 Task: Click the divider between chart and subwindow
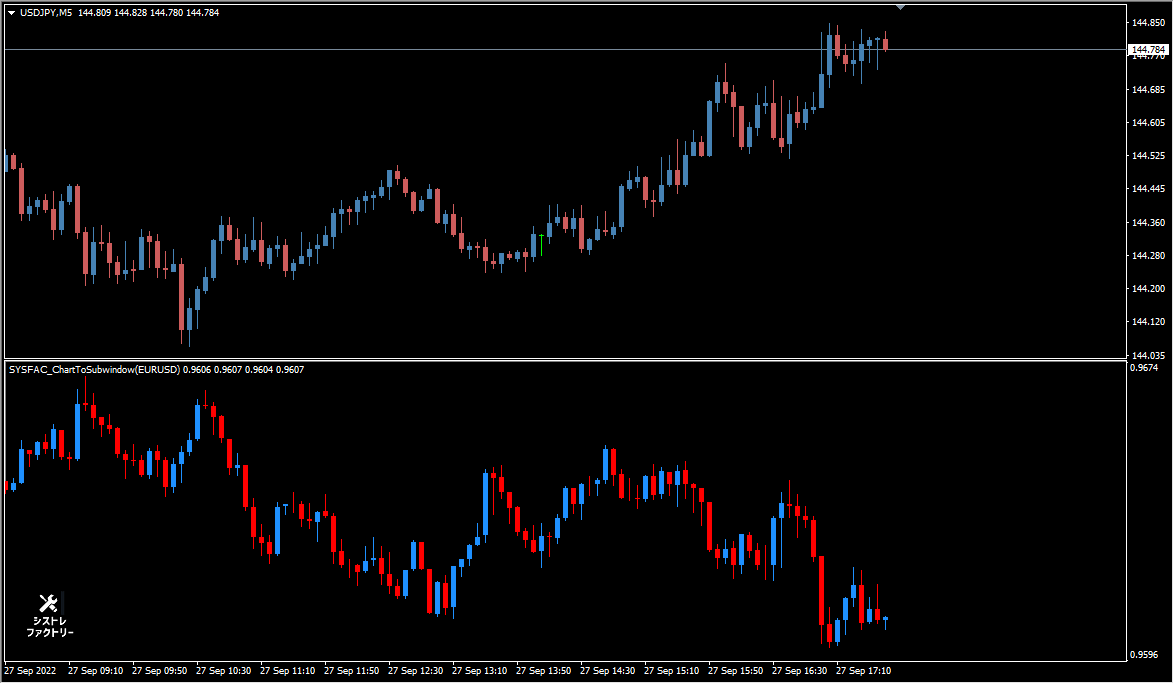pos(565,360)
